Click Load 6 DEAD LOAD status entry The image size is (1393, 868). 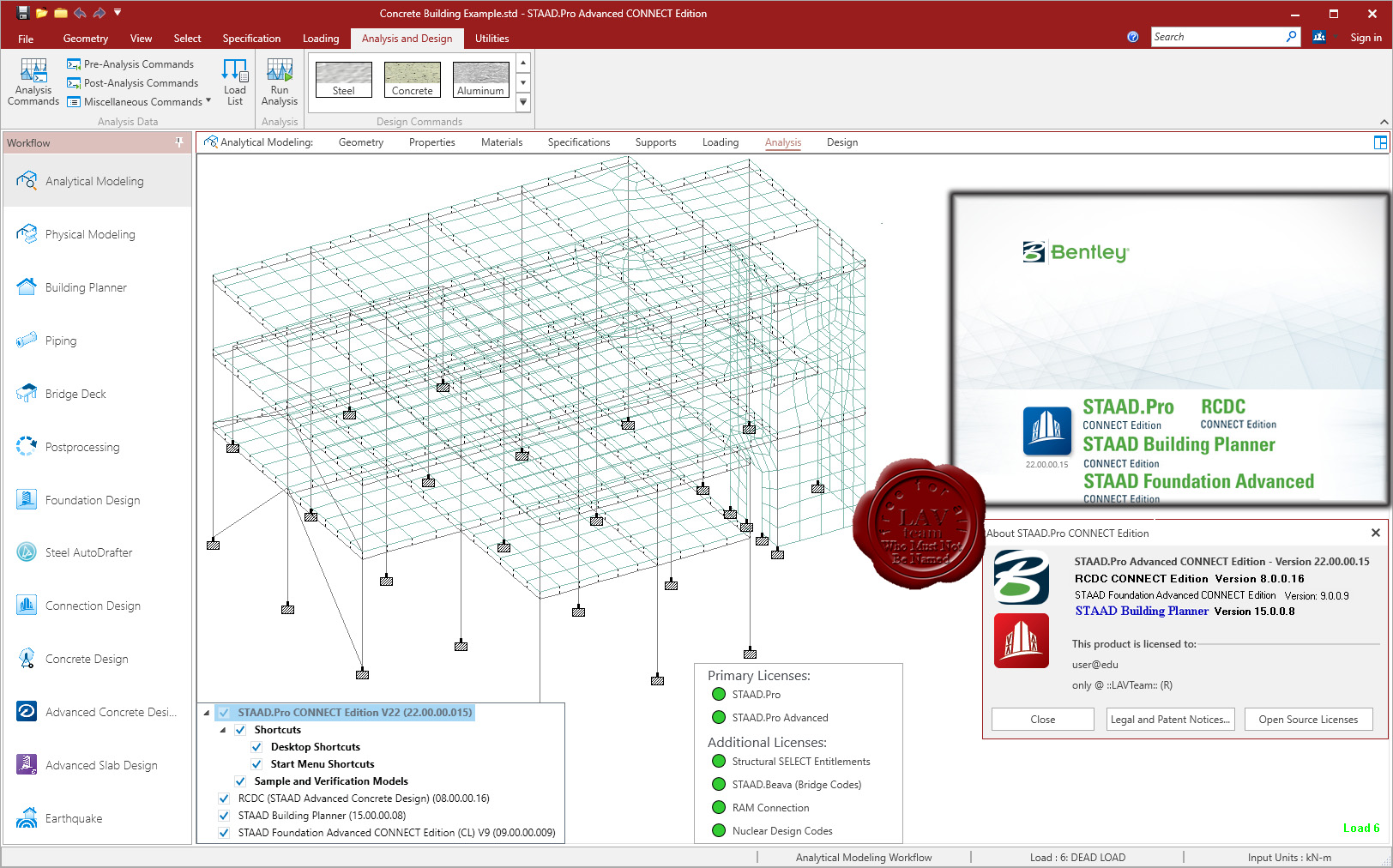click(1078, 858)
